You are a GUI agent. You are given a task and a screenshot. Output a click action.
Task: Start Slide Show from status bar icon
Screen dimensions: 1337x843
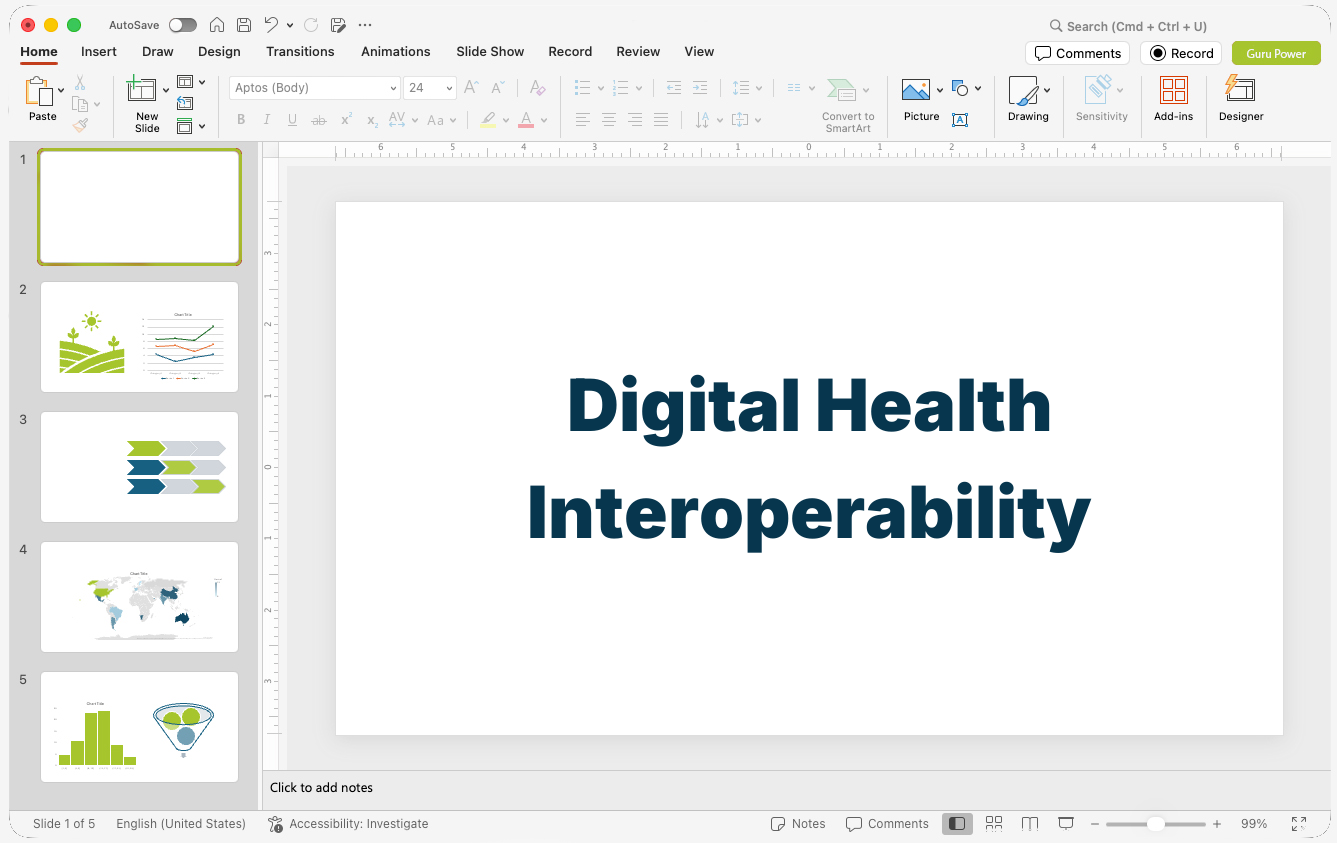pyautogui.click(x=1066, y=824)
